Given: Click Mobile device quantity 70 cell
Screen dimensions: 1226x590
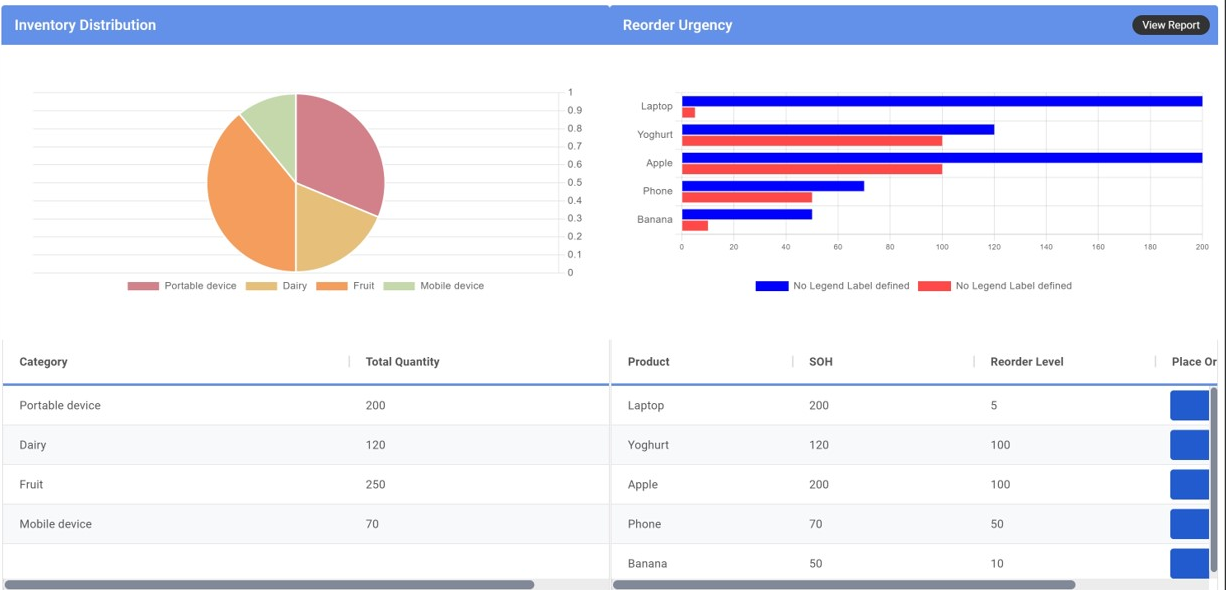Looking at the screenshot, I should pyautogui.click(x=372, y=524).
